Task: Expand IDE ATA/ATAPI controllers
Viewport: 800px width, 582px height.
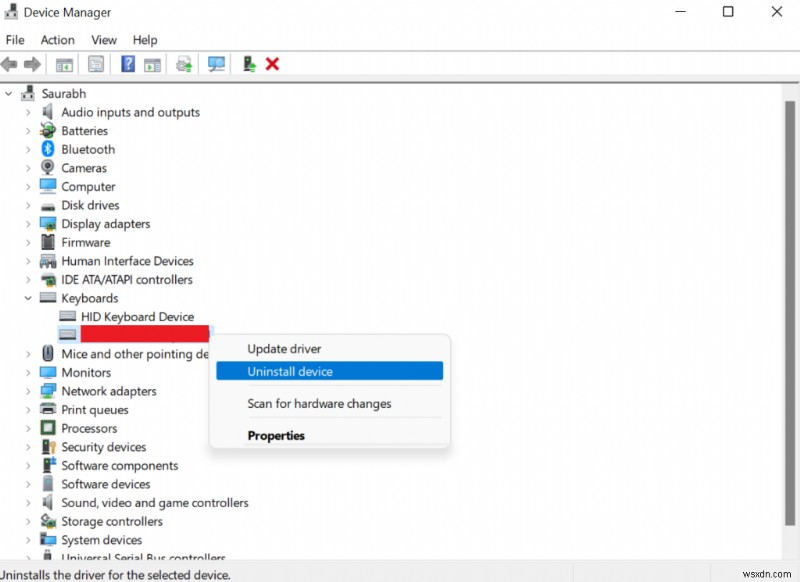Action: coord(28,280)
